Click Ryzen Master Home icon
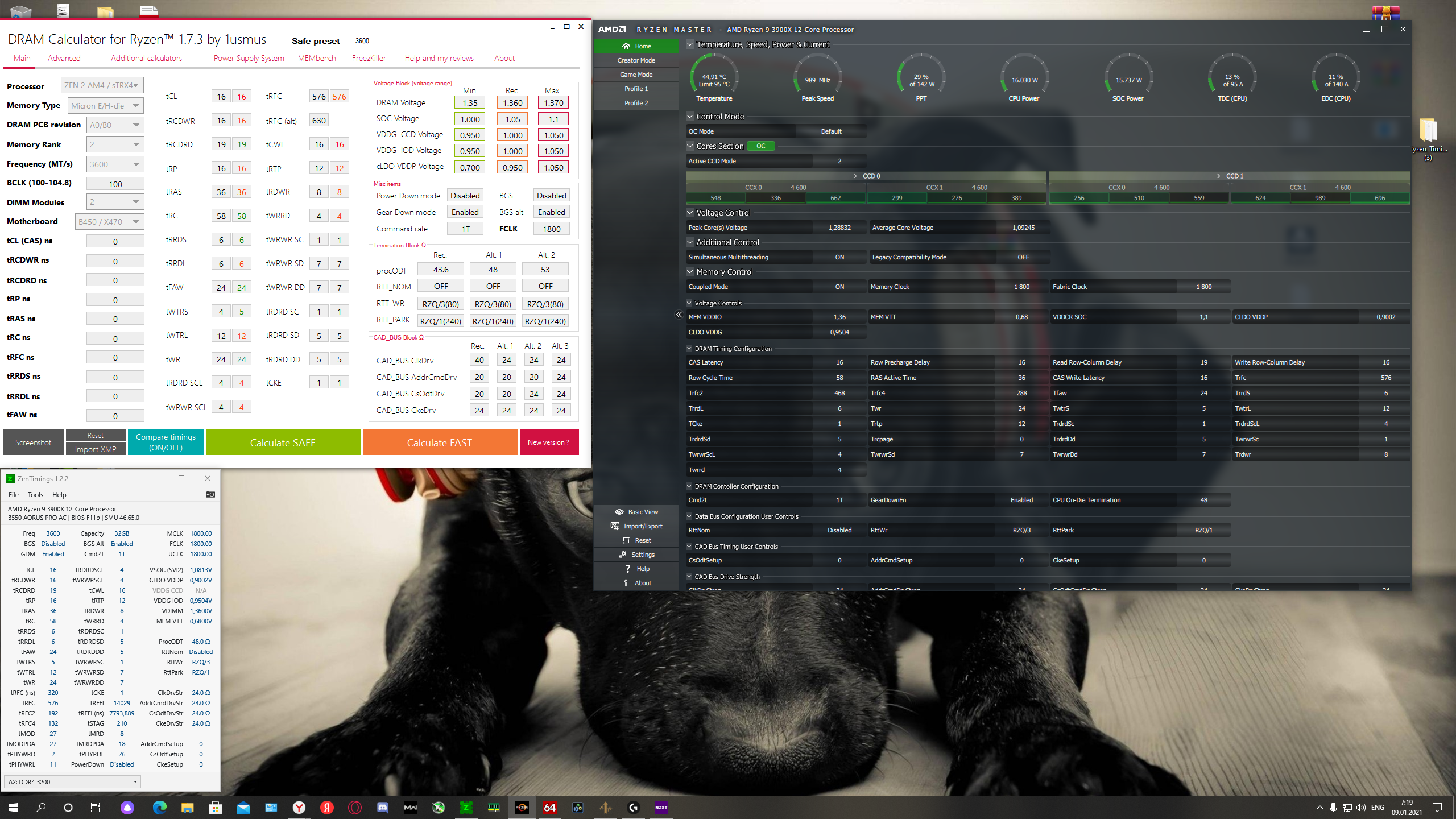Viewport: 1456px width, 819px height. [x=626, y=46]
